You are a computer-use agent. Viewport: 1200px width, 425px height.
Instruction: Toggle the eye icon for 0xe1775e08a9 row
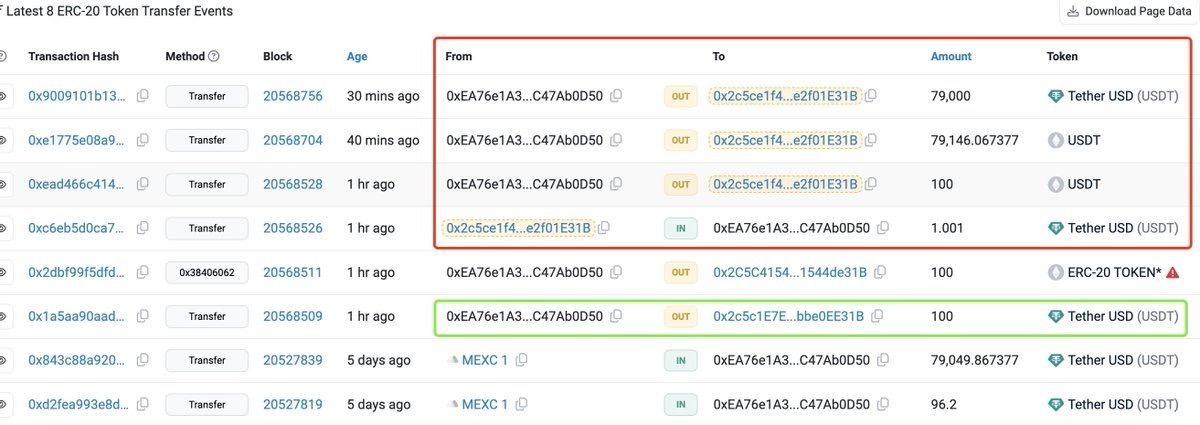point(4,140)
